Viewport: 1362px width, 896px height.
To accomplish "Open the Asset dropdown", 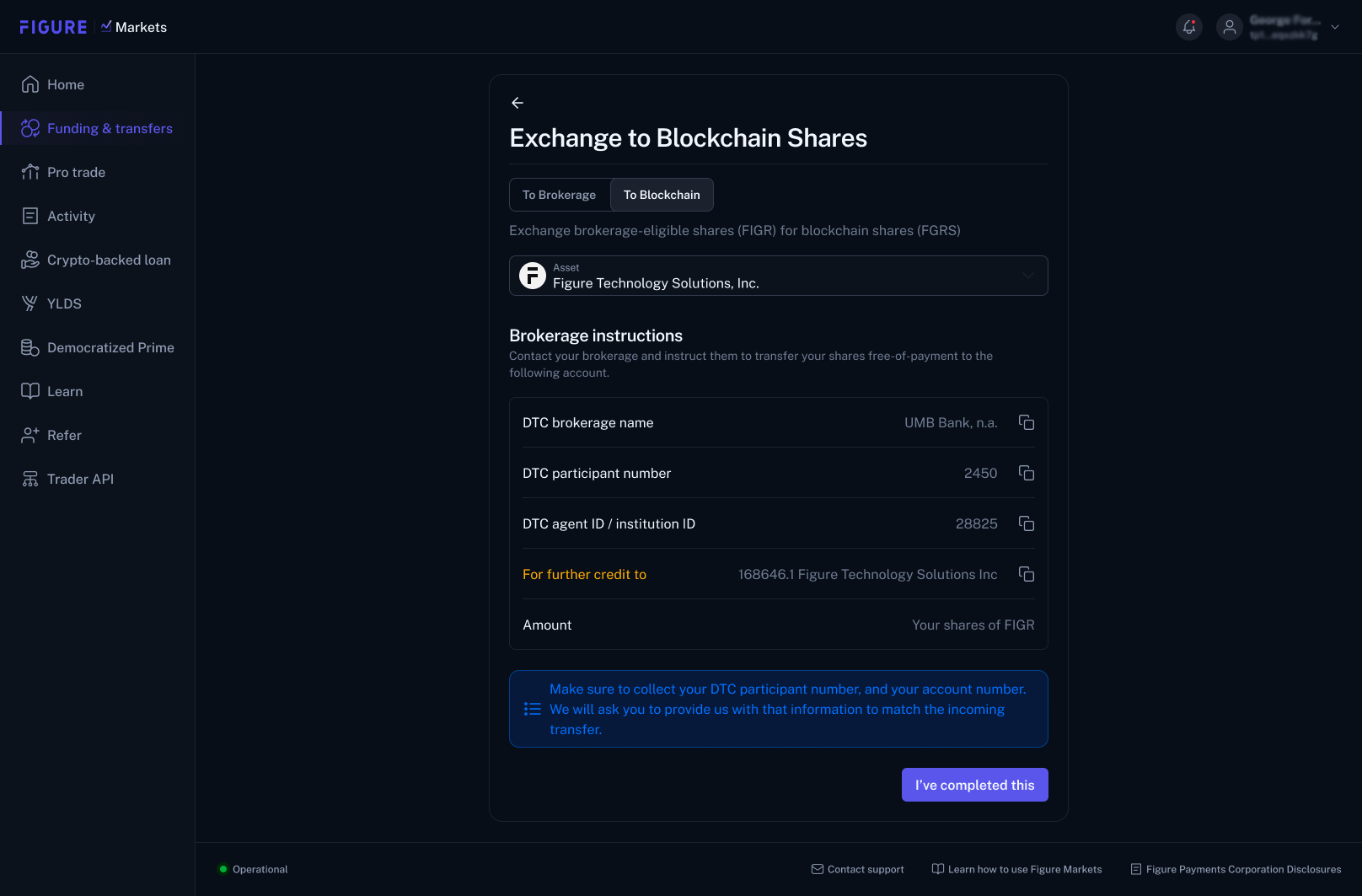I will tap(779, 276).
